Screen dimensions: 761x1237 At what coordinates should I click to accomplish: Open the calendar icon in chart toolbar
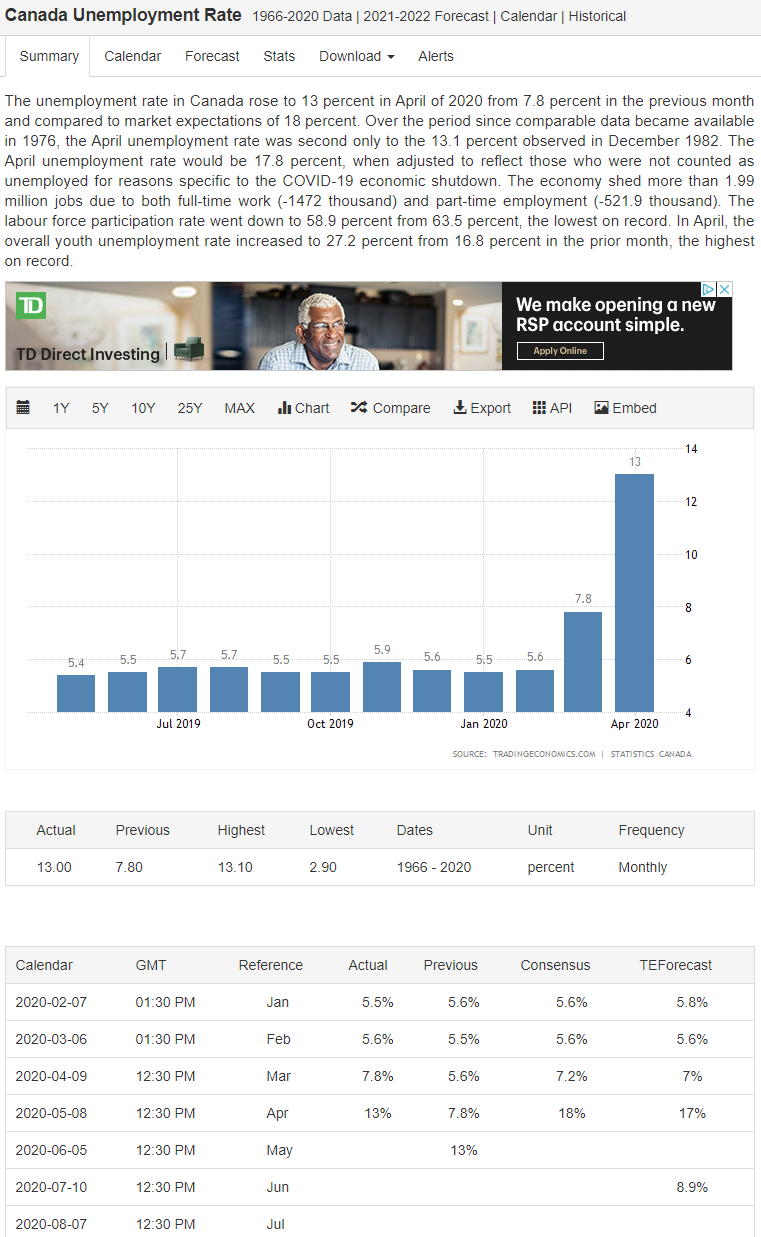(23, 408)
